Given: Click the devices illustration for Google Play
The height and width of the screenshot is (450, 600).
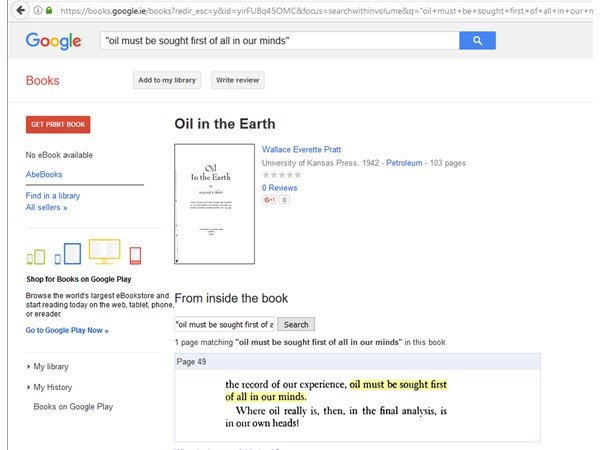Looking at the screenshot, I should [x=85, y=253].
